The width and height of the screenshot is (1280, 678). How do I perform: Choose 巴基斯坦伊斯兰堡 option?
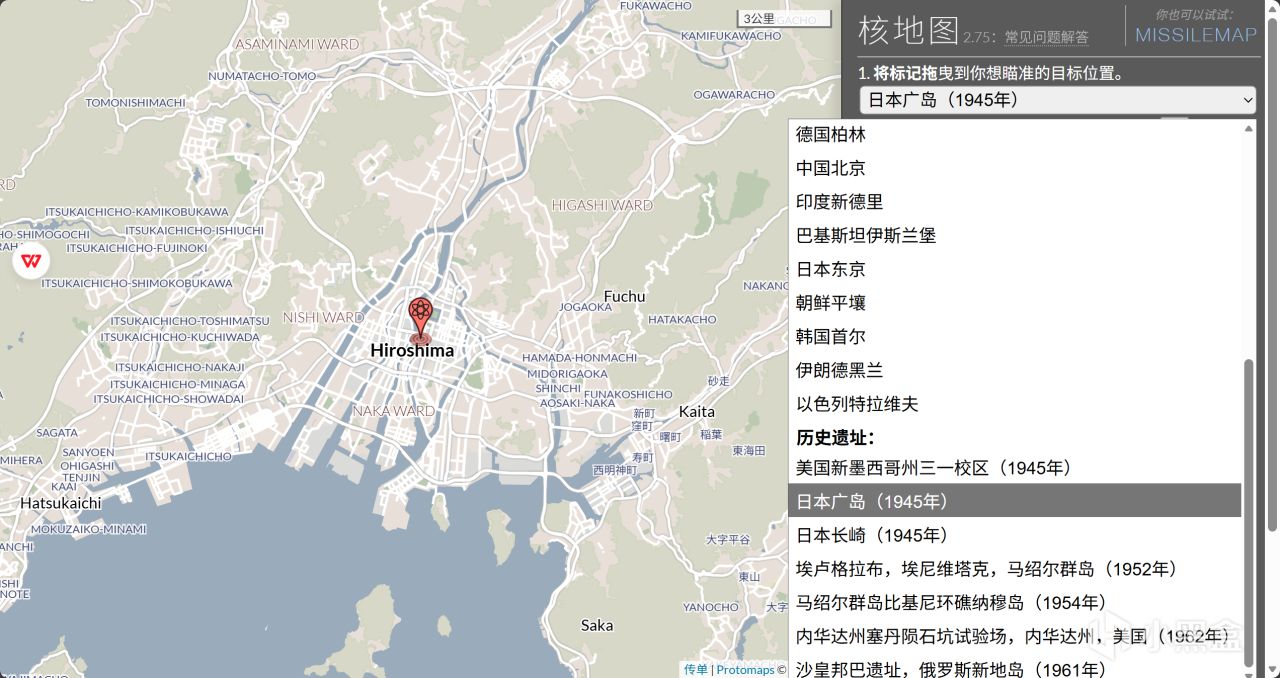1014,236
